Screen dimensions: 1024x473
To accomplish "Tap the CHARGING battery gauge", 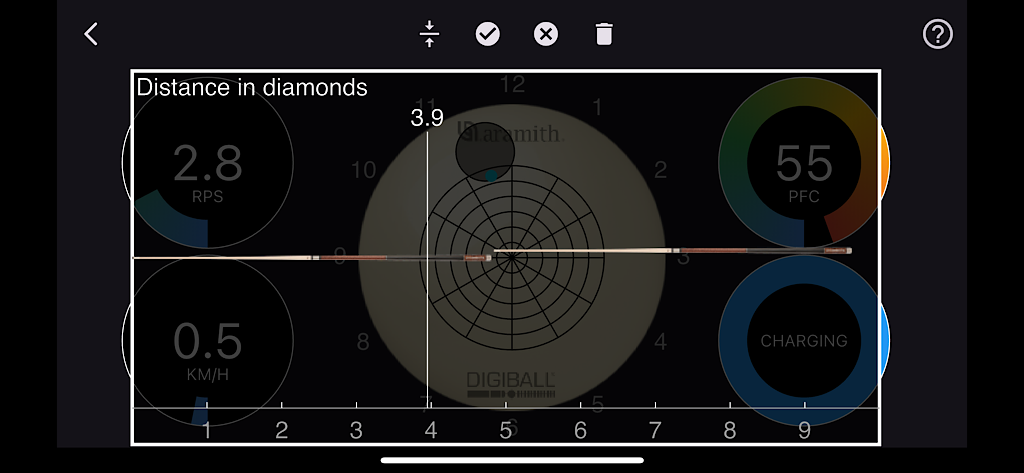I will coord(803,341).
